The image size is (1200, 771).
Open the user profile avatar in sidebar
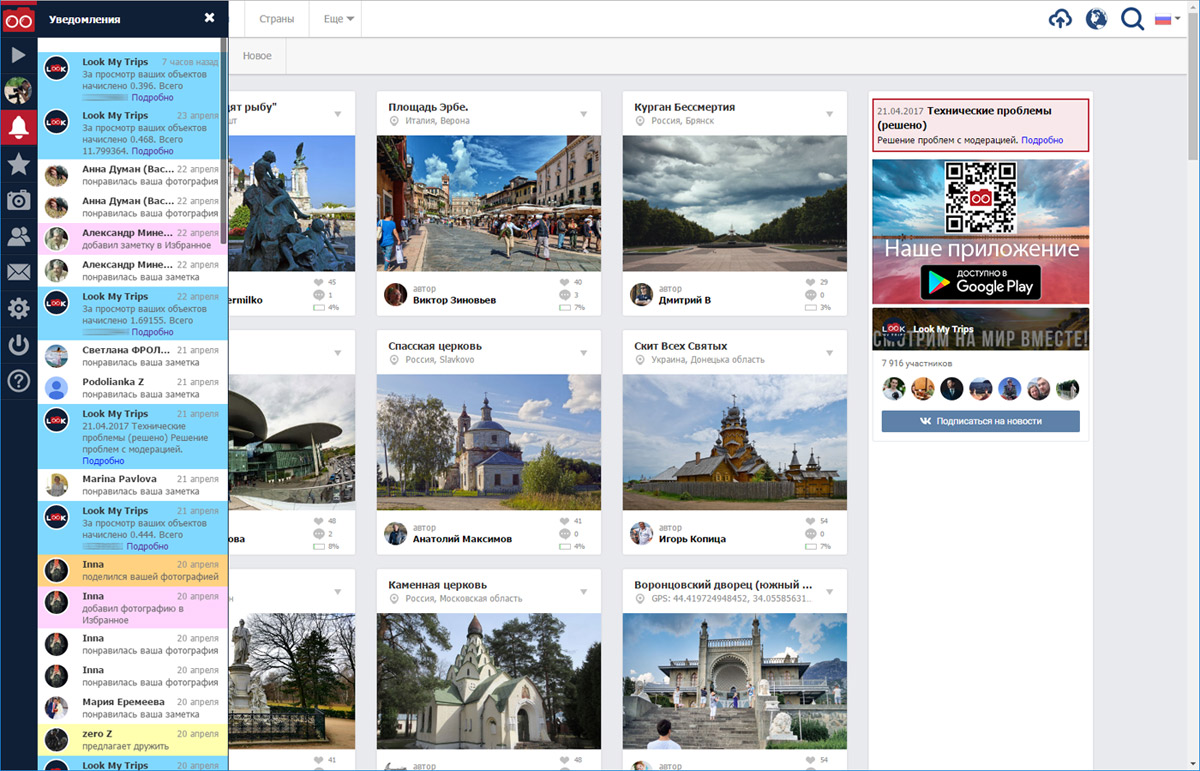pos(18,91)
